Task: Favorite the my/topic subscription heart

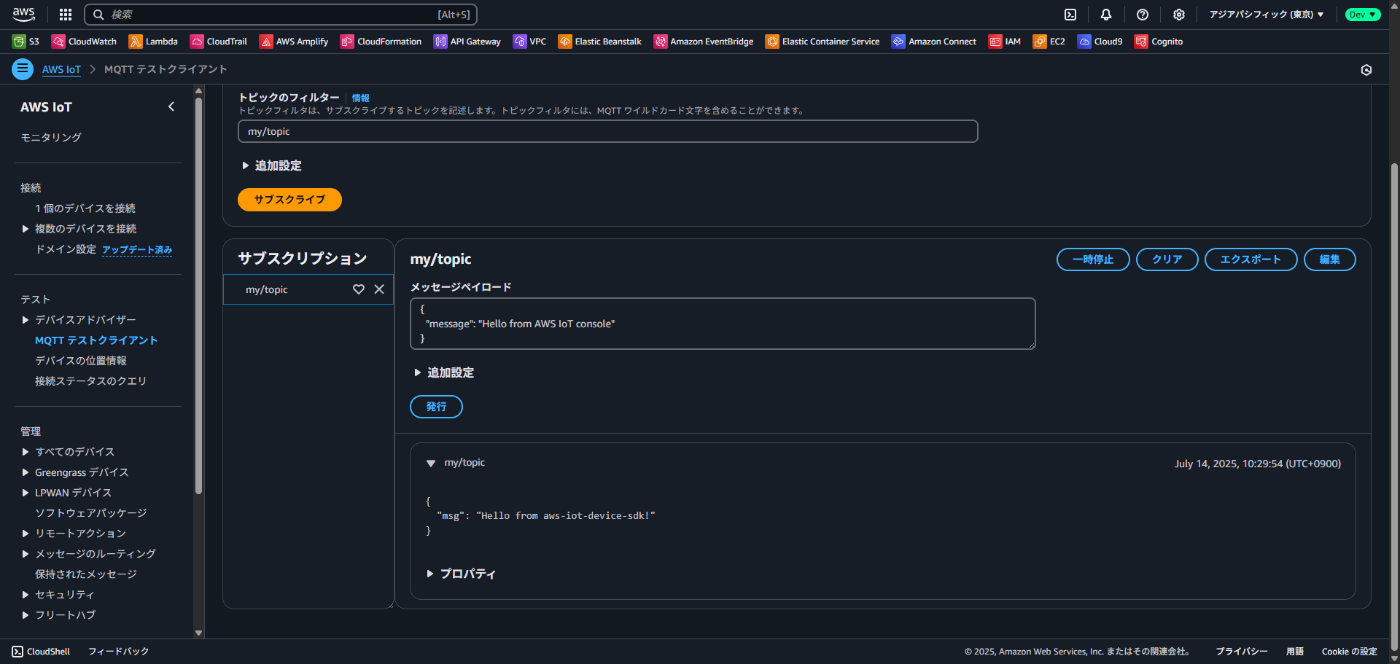Action: pos(359,289)
